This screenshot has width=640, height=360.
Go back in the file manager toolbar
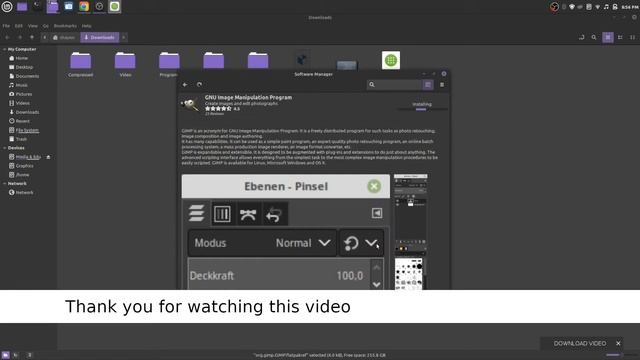7,37
